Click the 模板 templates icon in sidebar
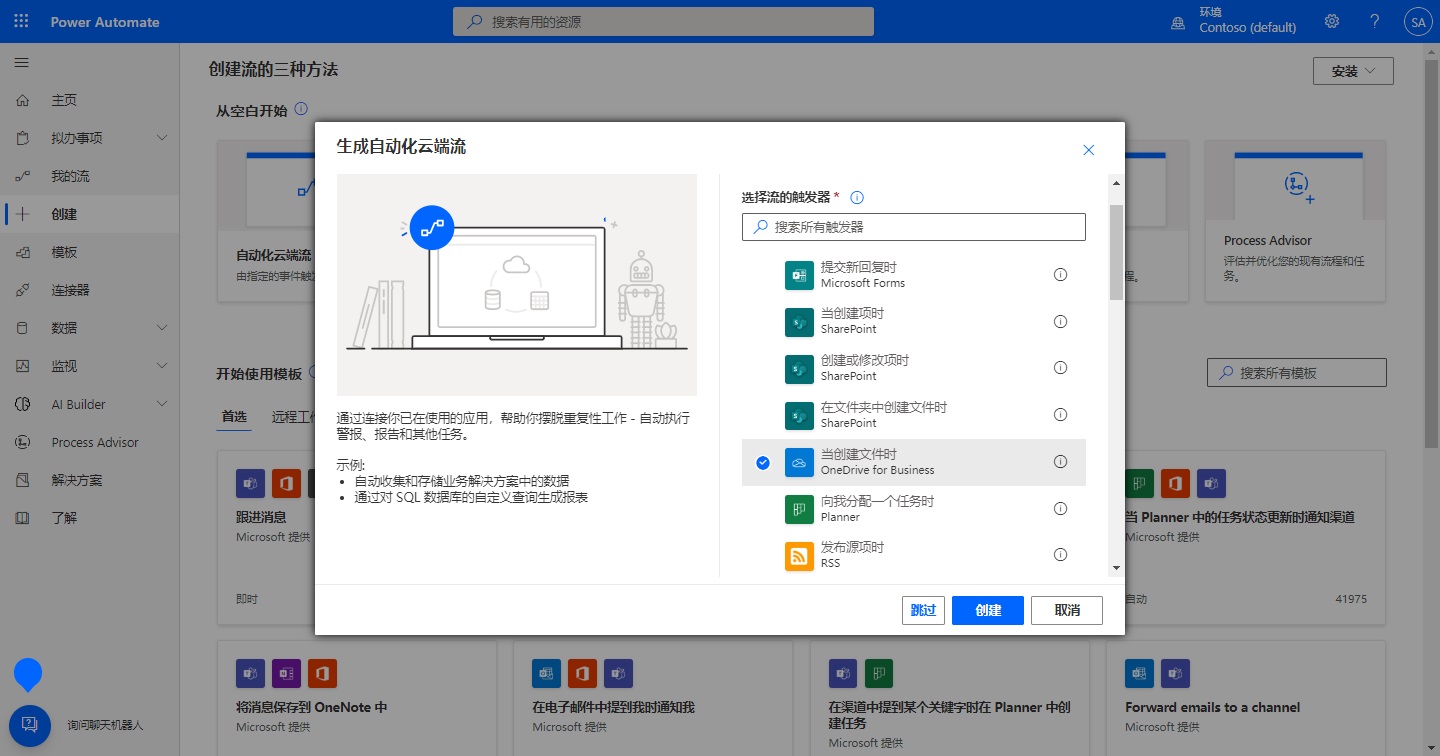 click(23, 252)
